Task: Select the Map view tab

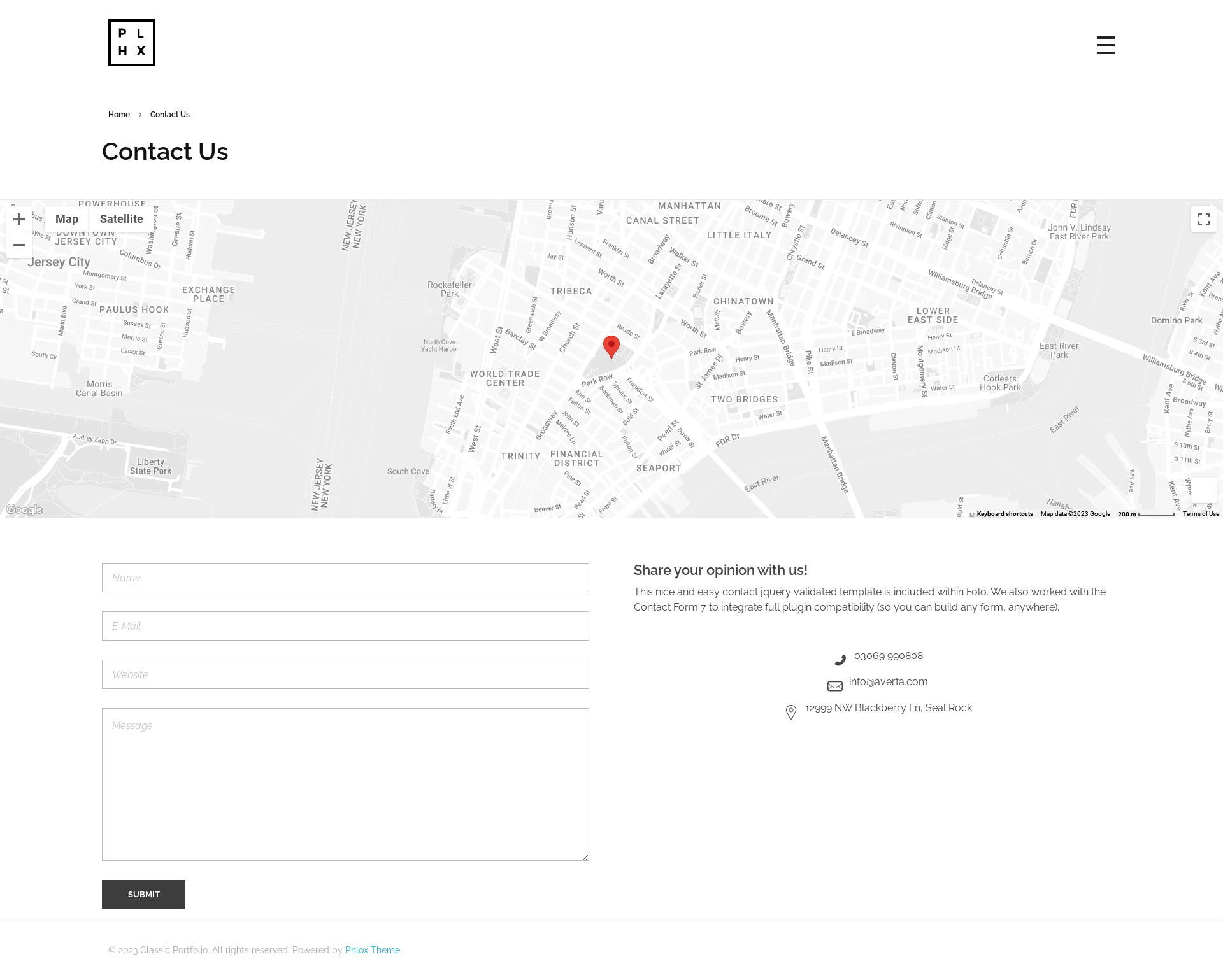Action: click(x=66, y=219)
